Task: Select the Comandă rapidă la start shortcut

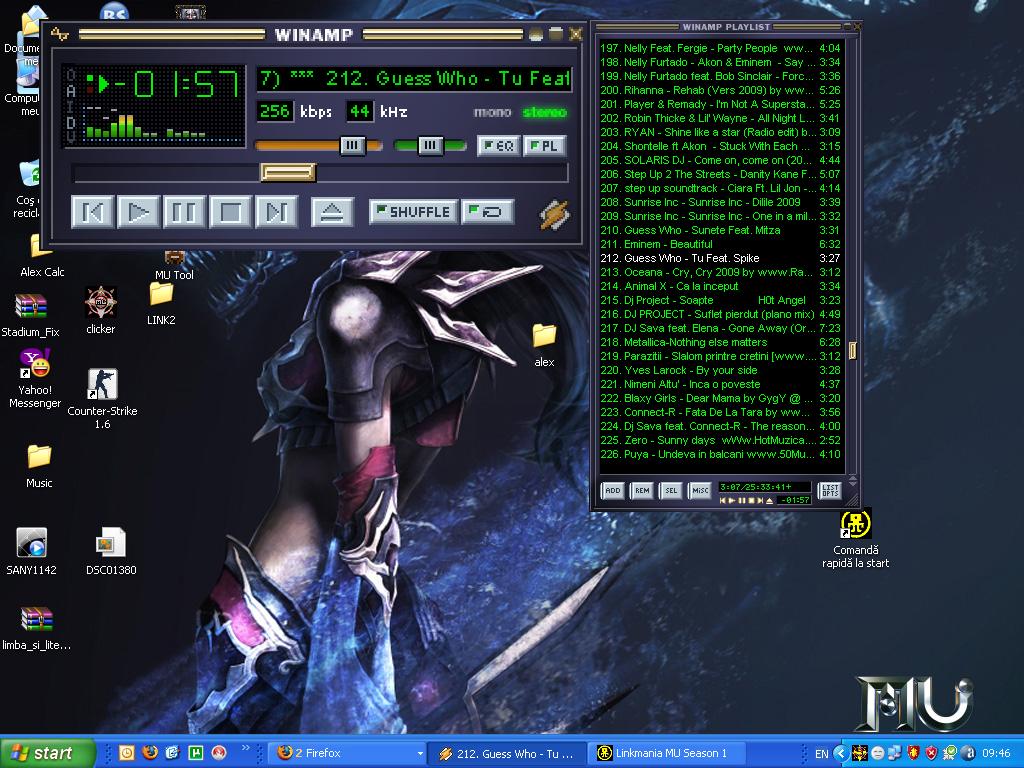Action: click(x=856, y=539)
